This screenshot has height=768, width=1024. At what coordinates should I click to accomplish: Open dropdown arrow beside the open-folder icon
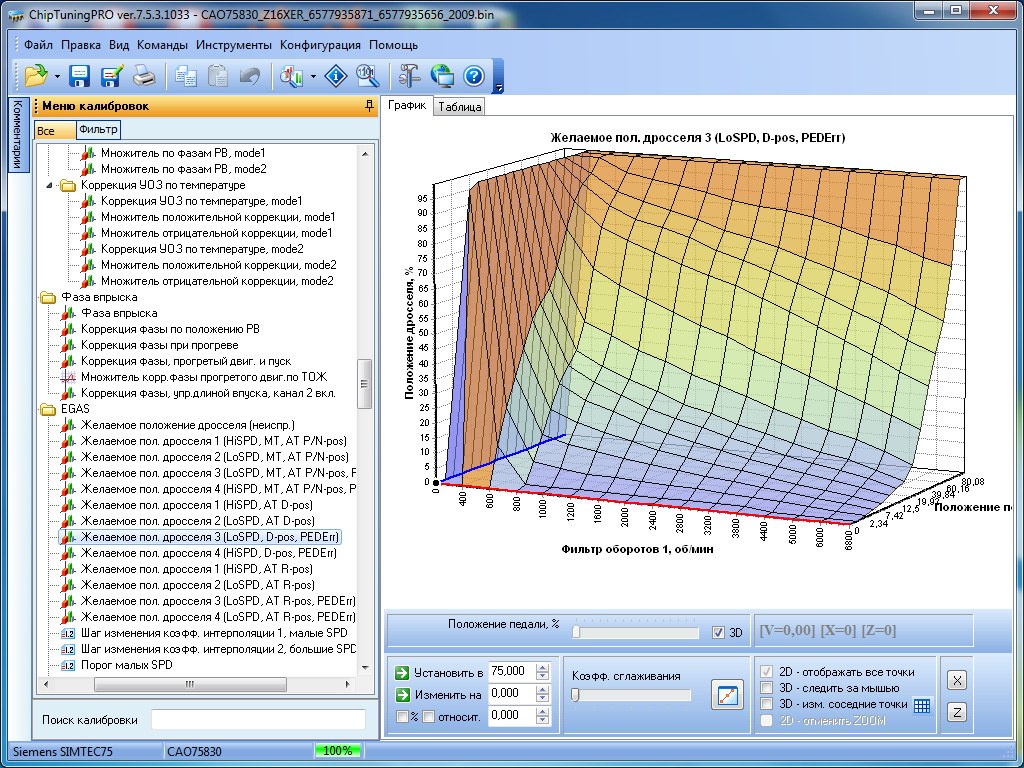(57, 76)
